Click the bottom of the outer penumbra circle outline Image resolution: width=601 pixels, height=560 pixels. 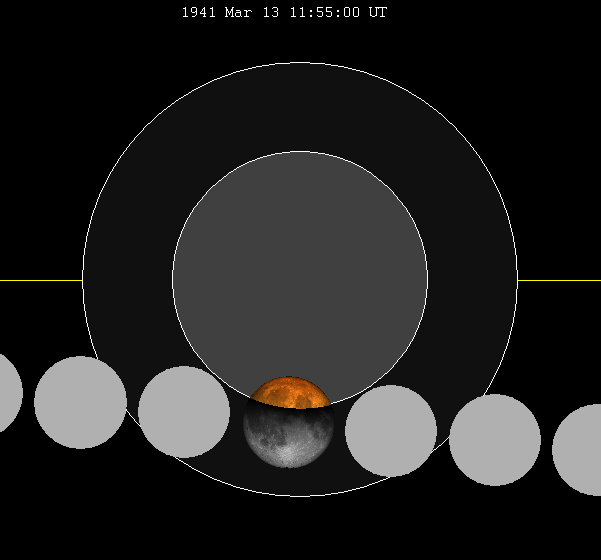coord(300,496)
